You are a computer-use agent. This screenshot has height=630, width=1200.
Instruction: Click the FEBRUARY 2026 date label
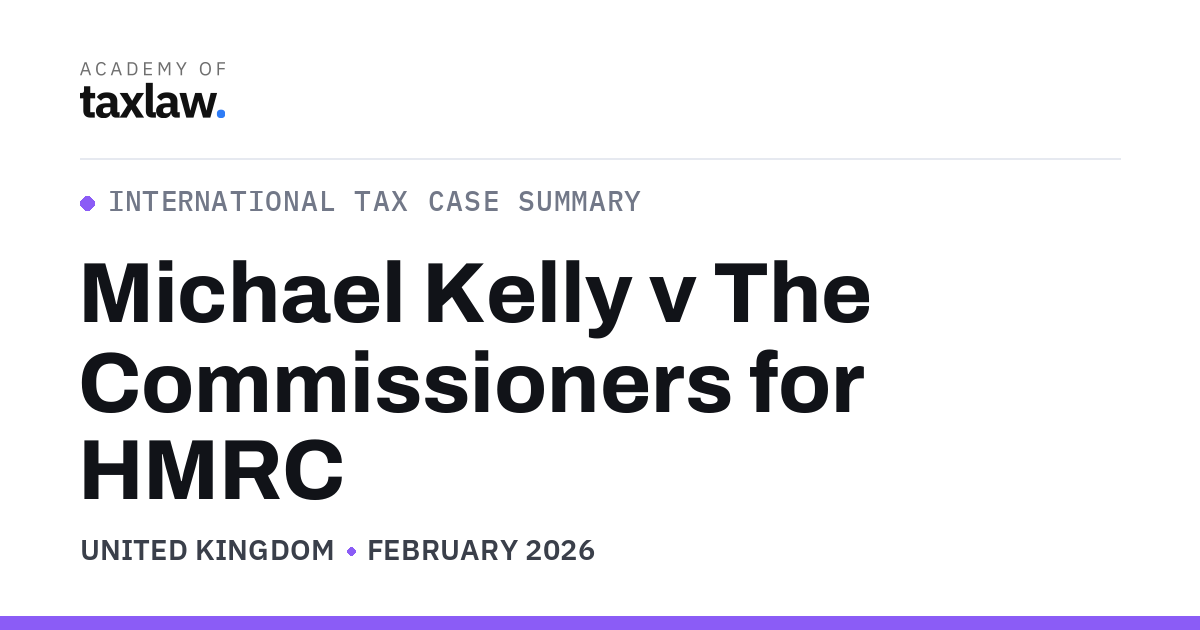click(x=481, y=551)
